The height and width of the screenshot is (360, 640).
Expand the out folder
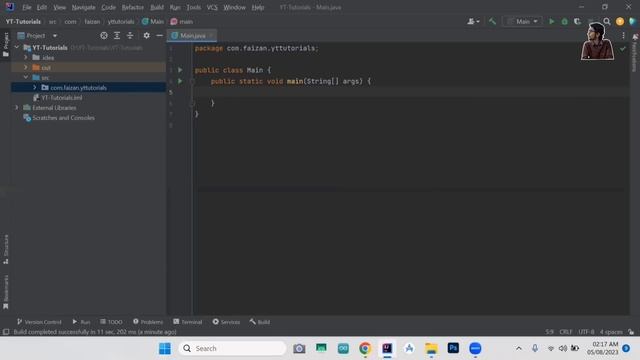coord(26,67)
